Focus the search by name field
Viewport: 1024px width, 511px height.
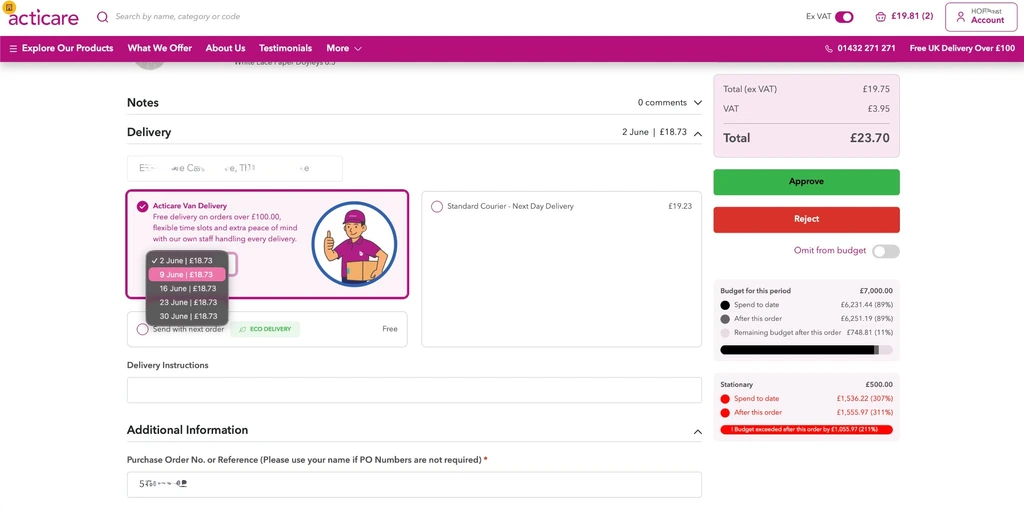pos(178,16)
